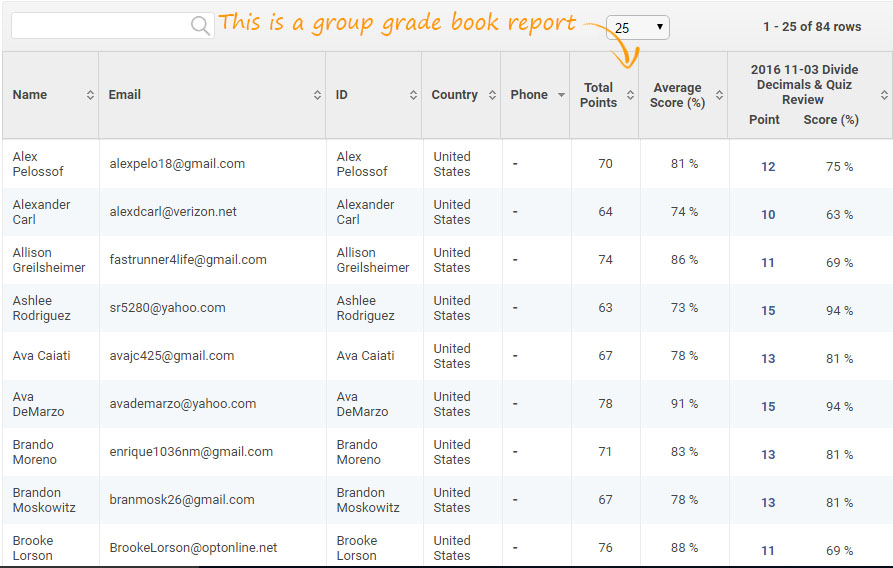The image size is (893, 568).
Task: Sort by Name column arrows
Action: point(90,95)
